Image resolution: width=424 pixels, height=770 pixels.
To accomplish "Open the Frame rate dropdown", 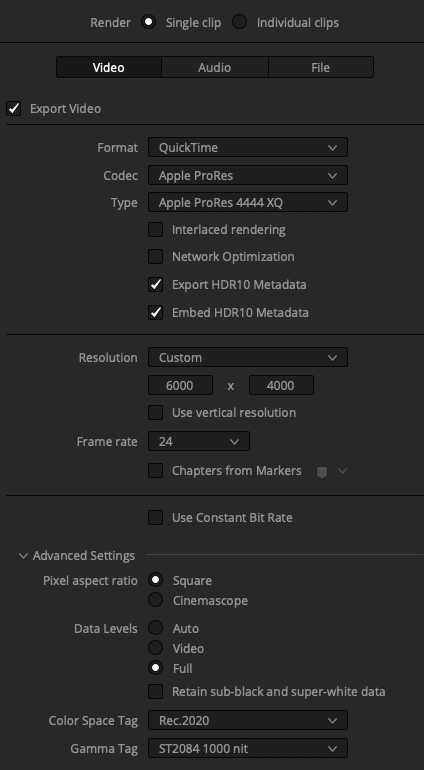I will coord(199,441).
